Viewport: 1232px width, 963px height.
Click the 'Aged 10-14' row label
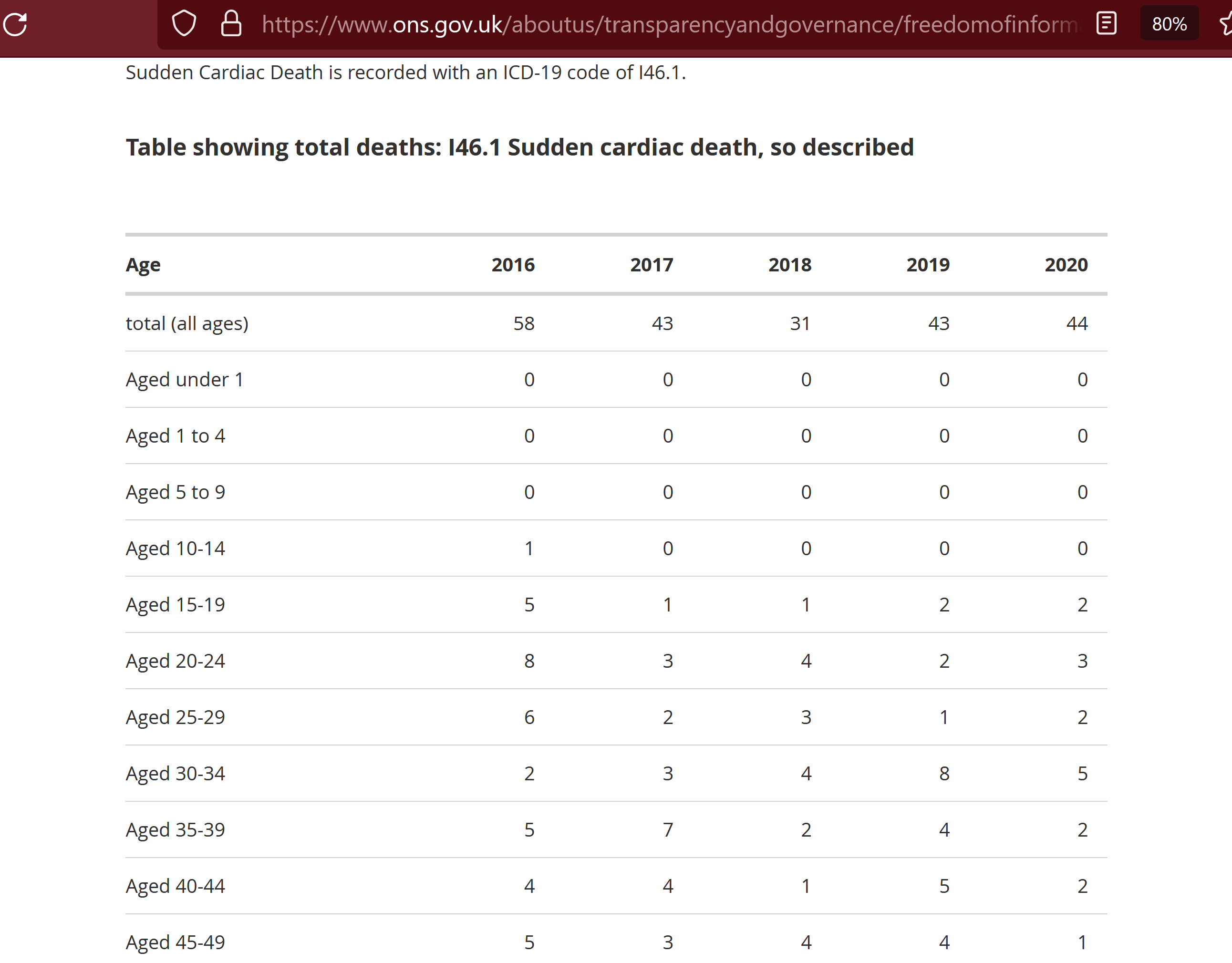point(176,549)
